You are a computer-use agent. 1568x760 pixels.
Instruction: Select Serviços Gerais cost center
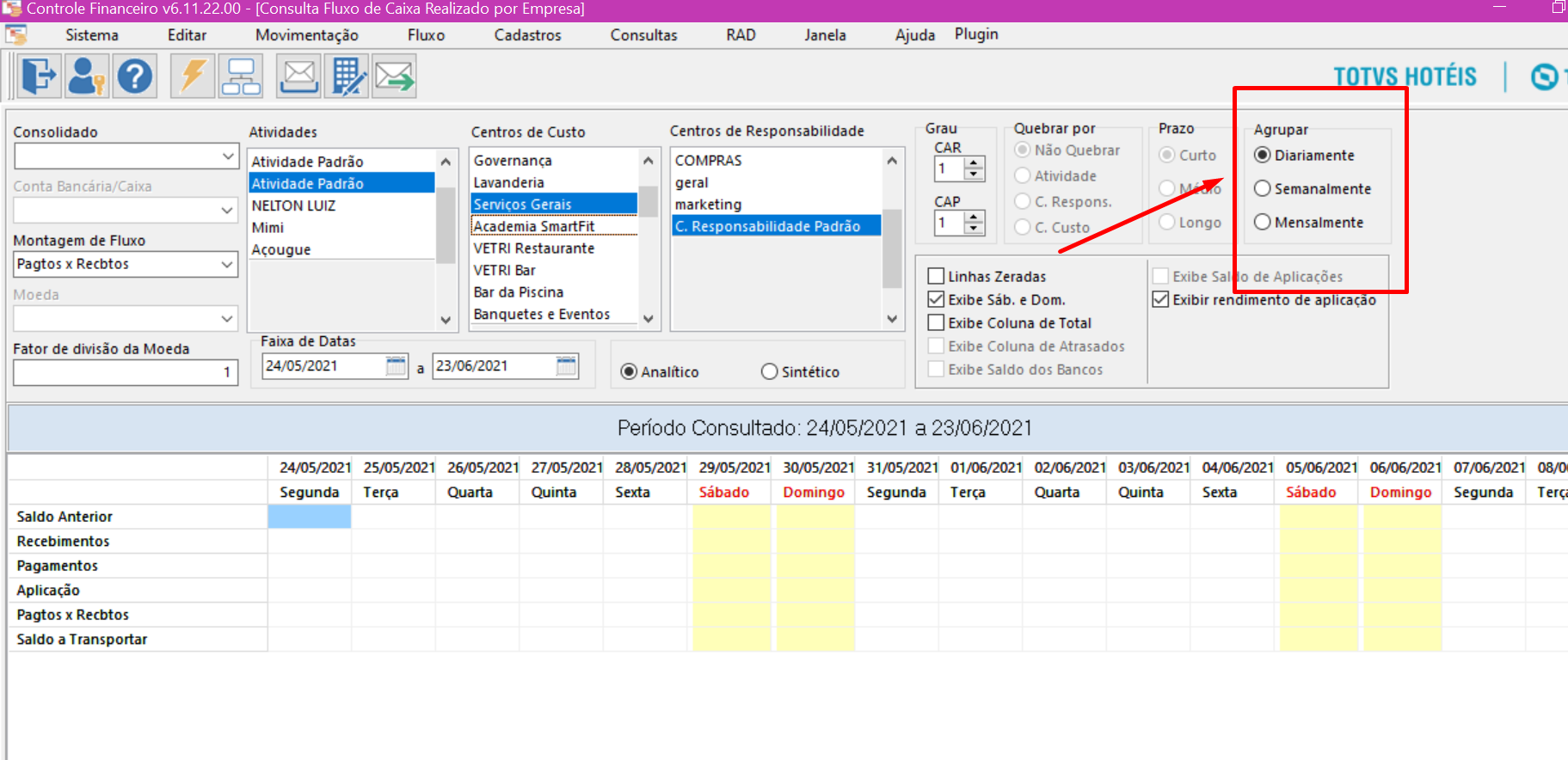point(554,205)
